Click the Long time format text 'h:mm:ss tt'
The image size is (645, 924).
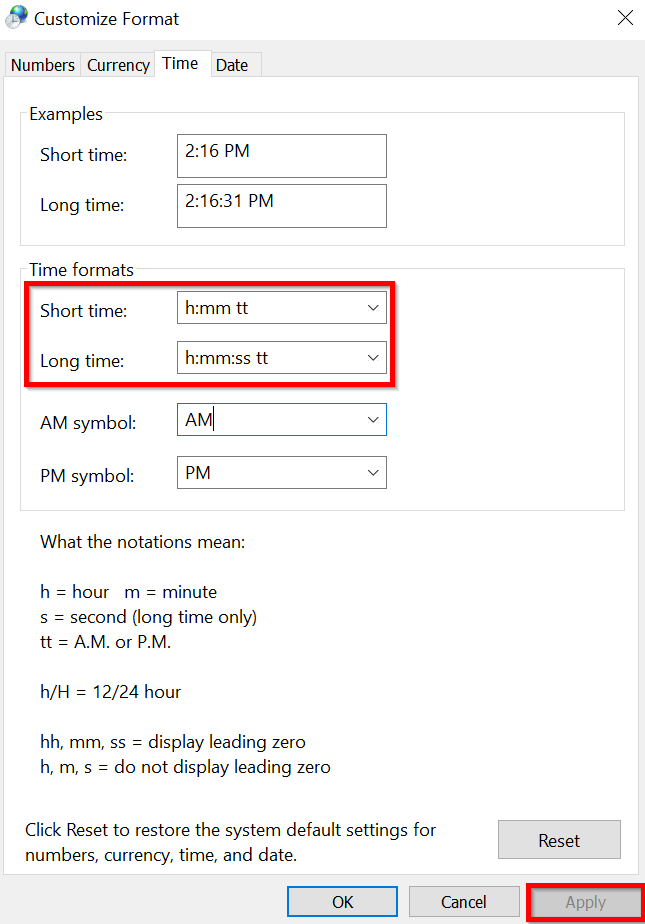(x=227, y=358)
